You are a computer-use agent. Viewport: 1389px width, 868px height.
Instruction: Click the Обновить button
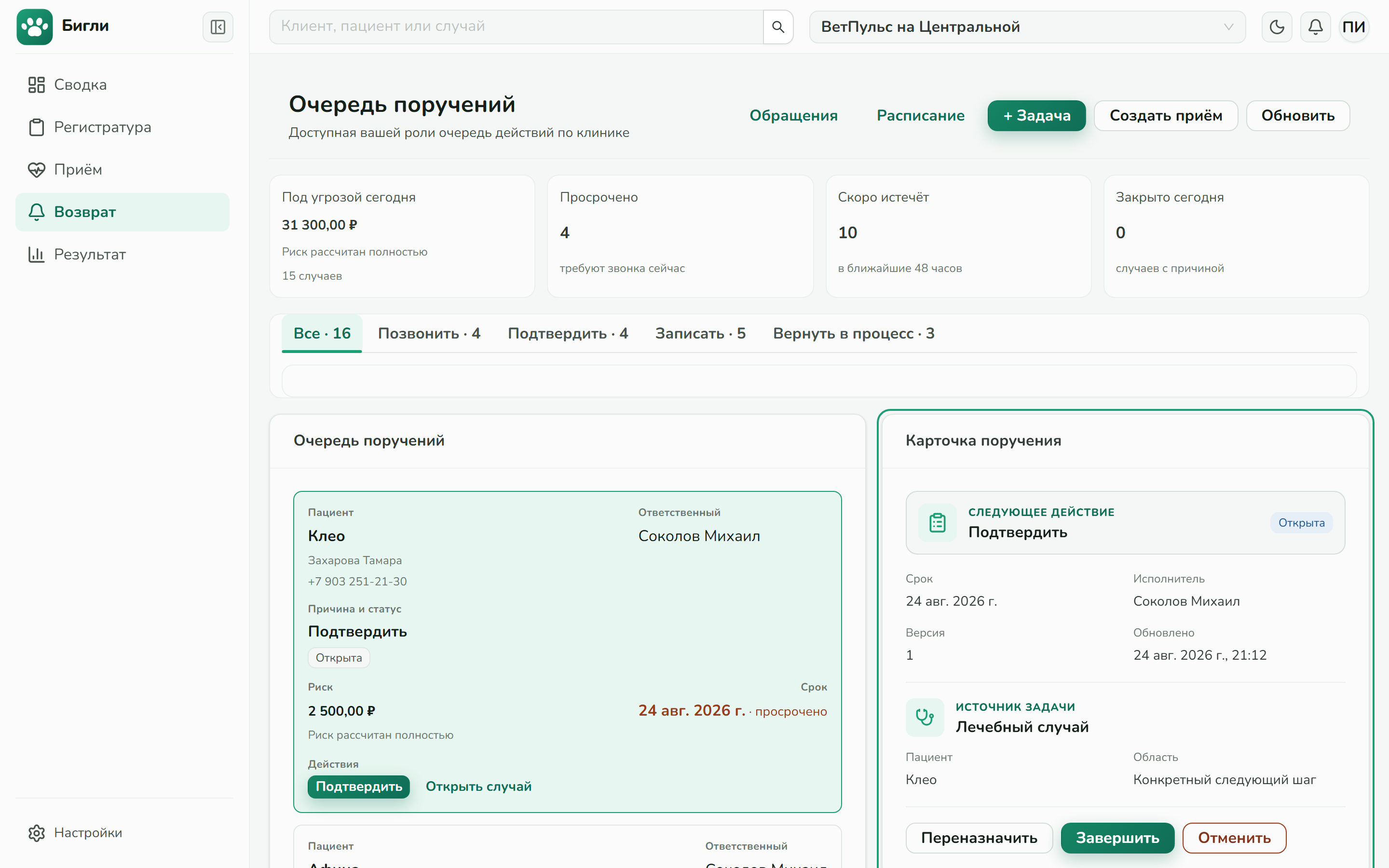coord(1297,115)
